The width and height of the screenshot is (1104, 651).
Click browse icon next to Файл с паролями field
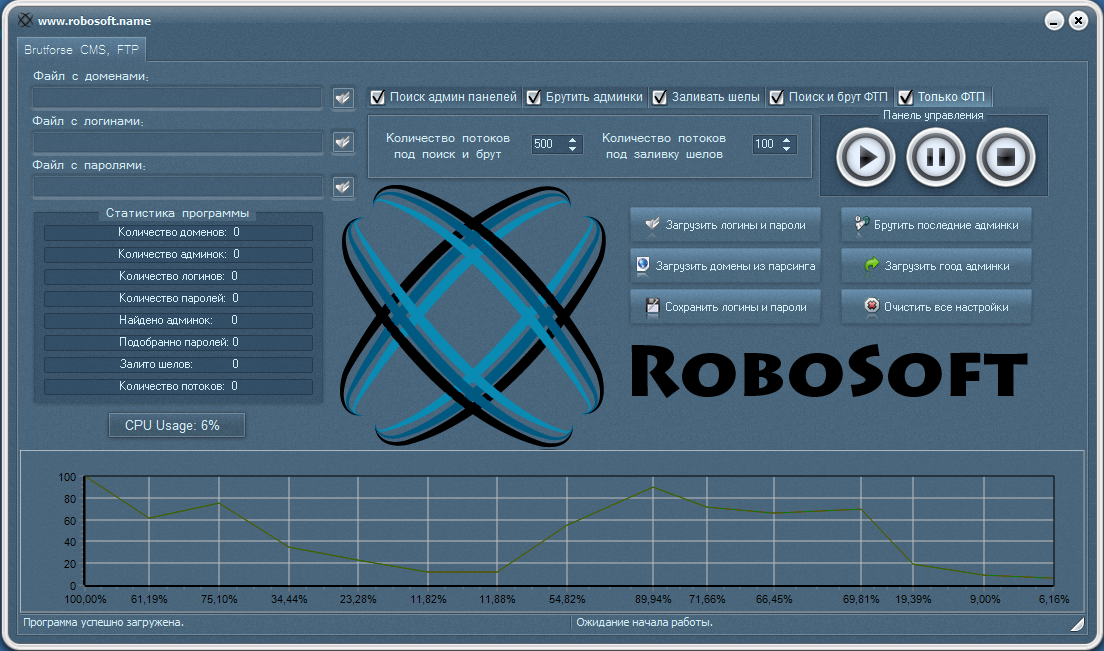click(343, 187)
